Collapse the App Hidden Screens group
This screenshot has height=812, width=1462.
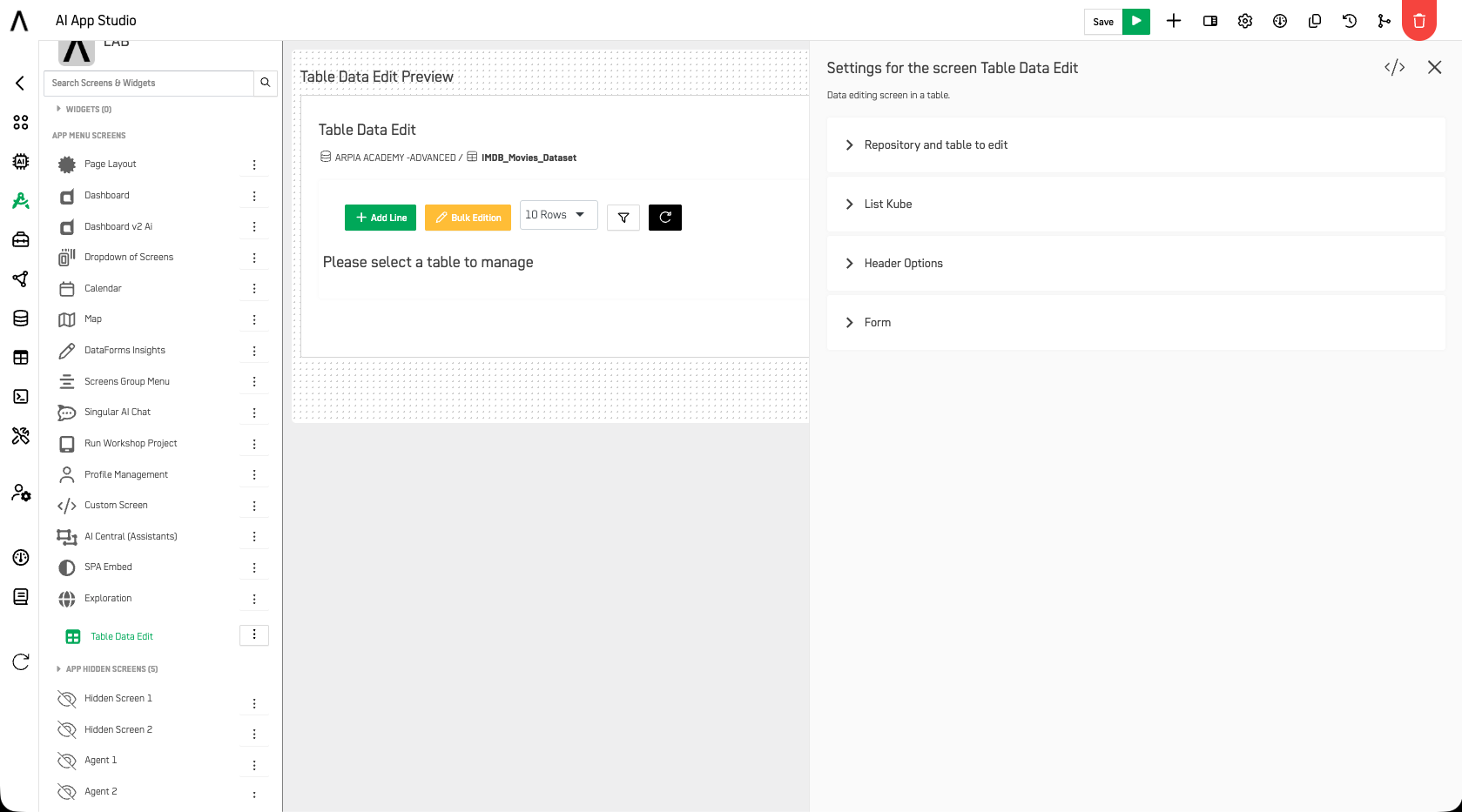click(106, 669)
